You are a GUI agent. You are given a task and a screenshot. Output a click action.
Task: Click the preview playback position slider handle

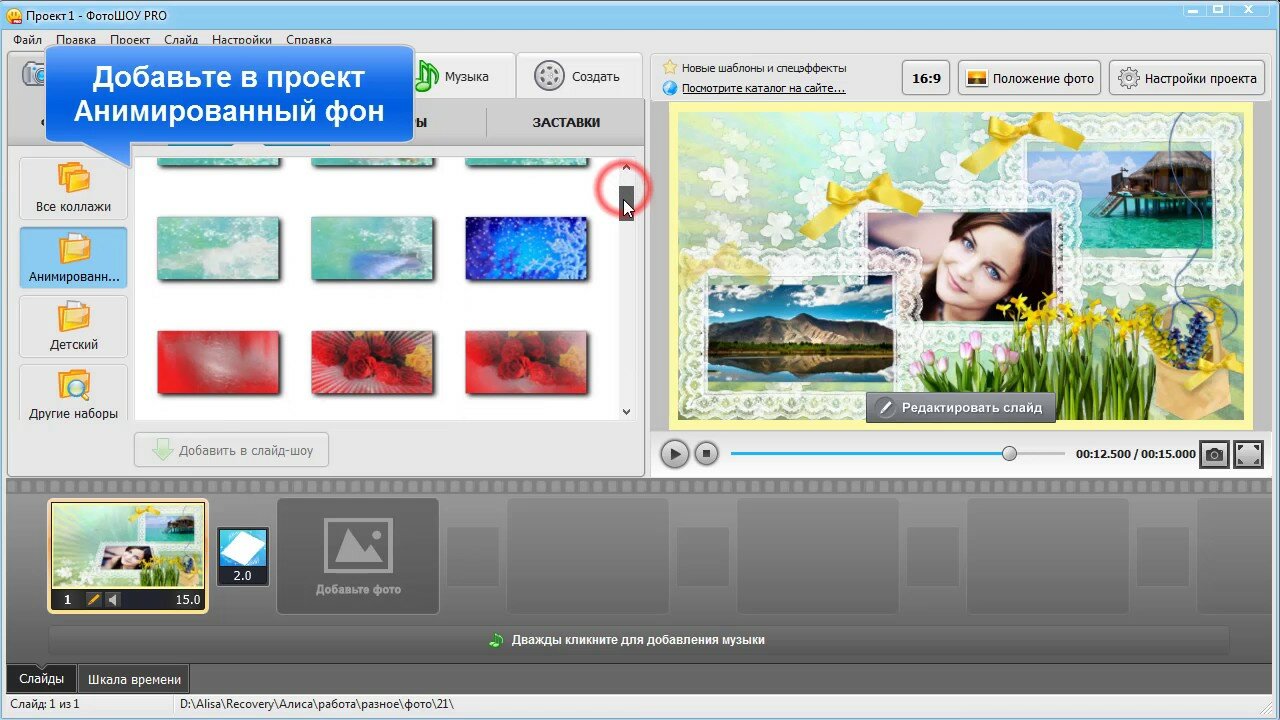tap(1009, 454)
